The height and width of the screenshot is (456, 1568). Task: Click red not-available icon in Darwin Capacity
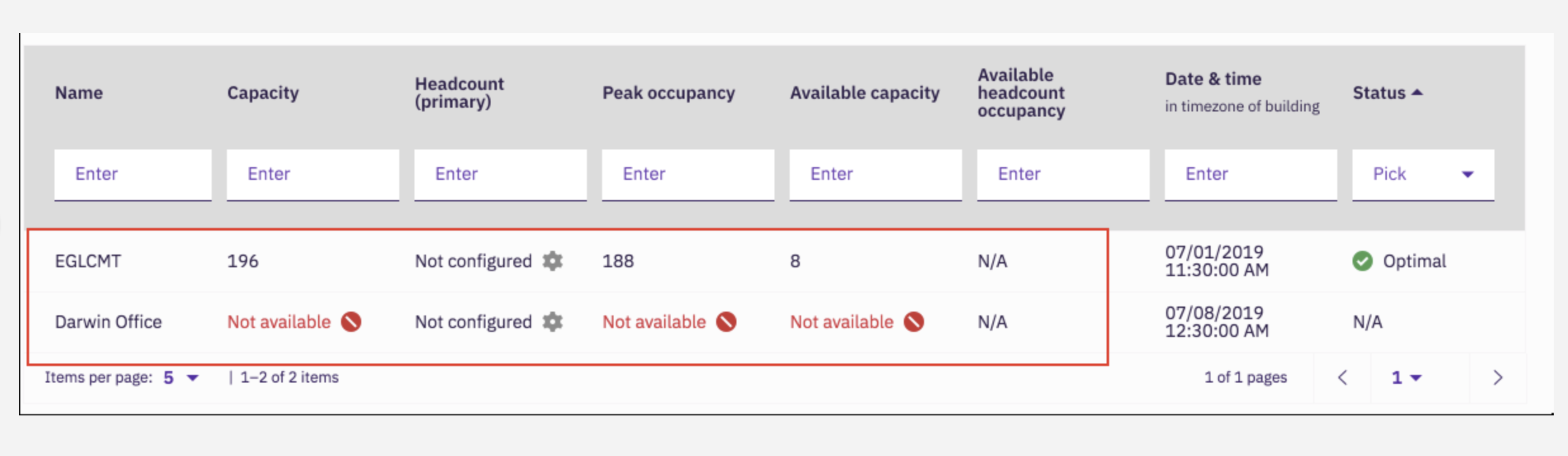[x=351, y=322]
